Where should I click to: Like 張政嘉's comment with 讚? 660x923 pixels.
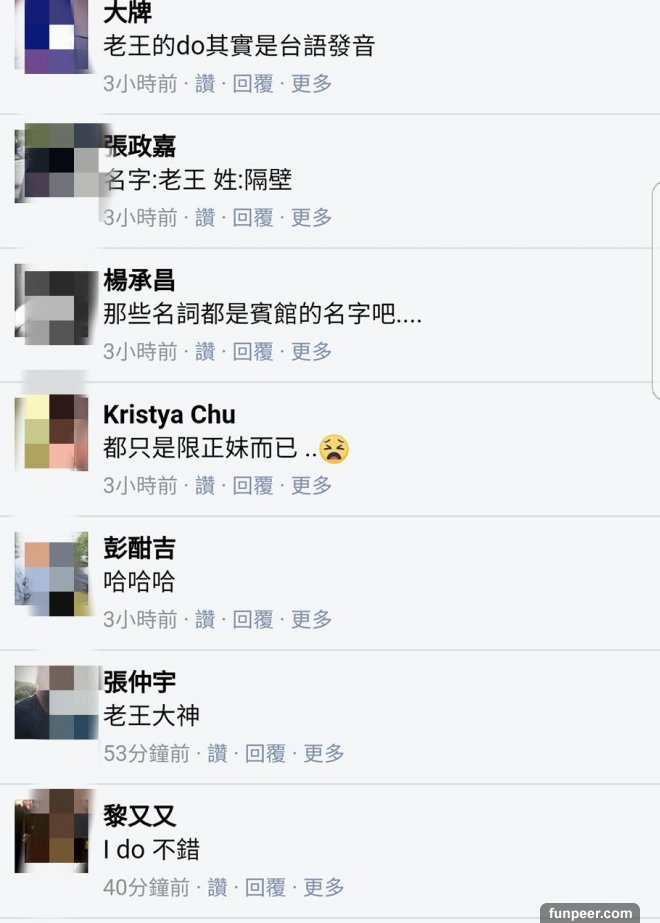[x=205, y=218]
